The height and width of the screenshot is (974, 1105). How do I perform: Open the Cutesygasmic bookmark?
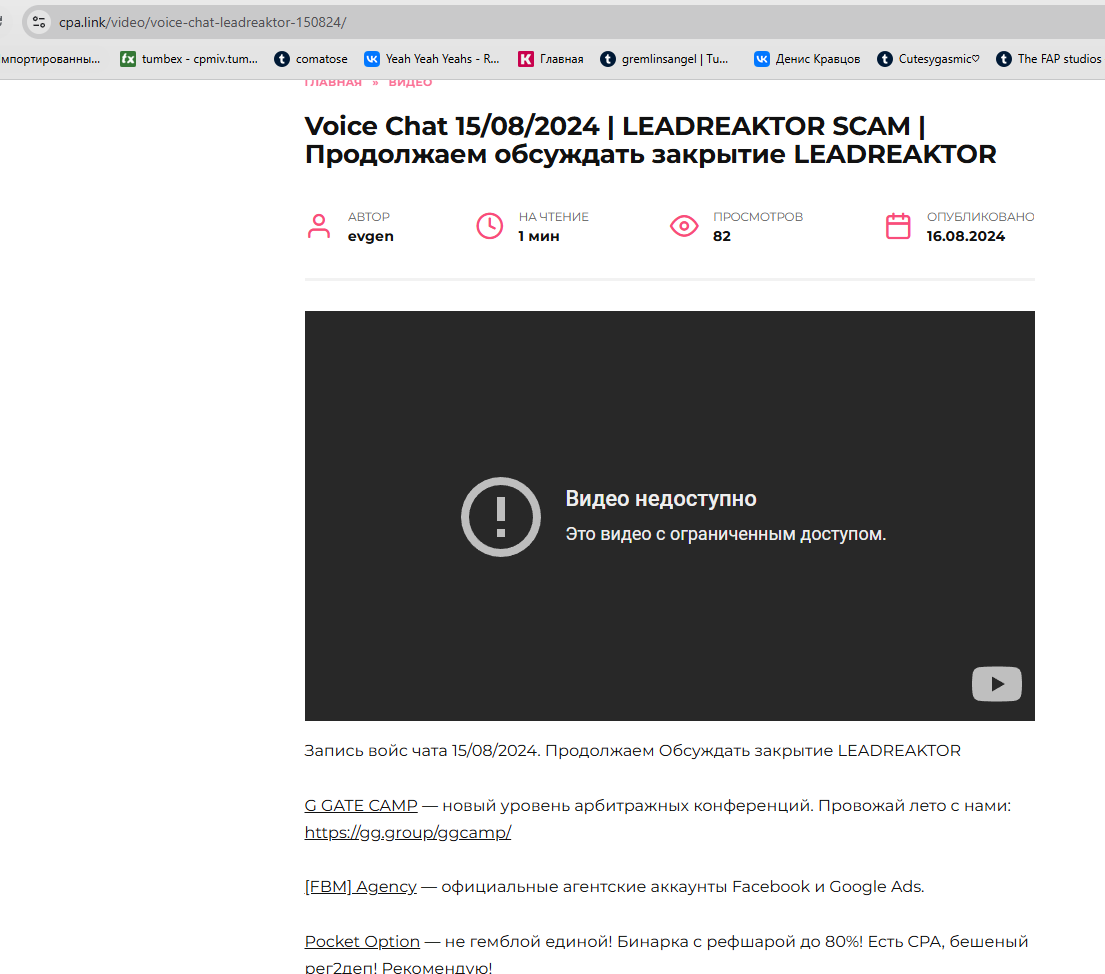[928, 59]
